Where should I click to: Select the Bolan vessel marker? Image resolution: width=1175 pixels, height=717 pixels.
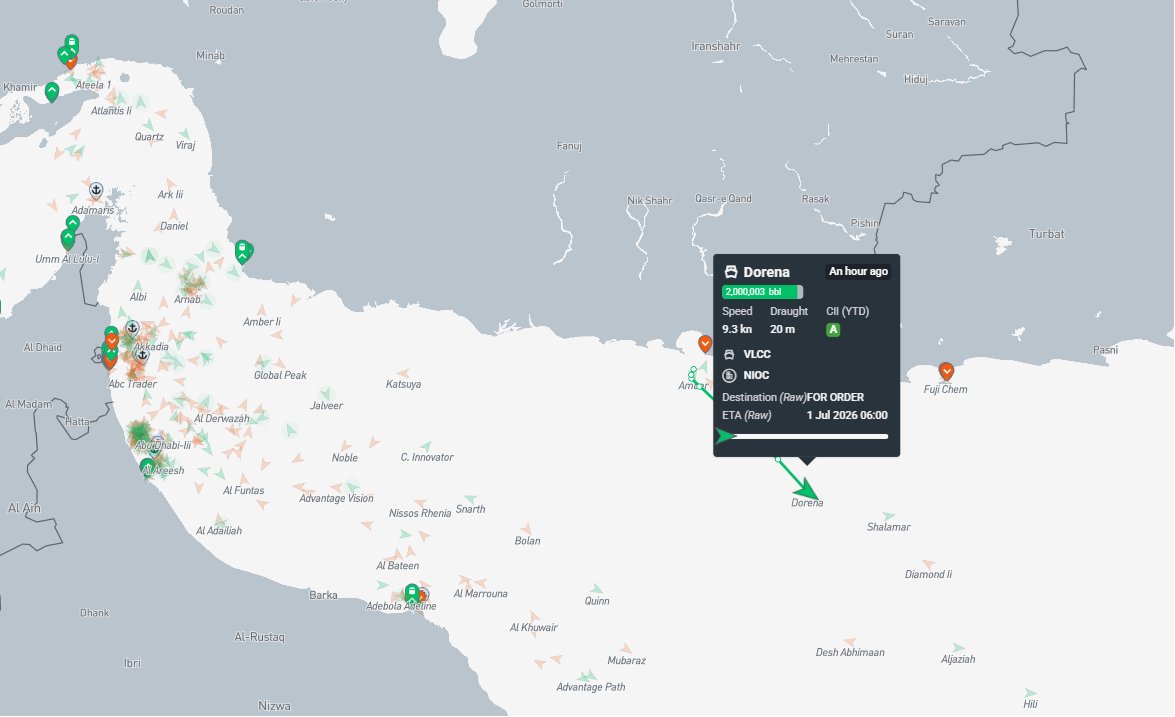tap(527, 529)
